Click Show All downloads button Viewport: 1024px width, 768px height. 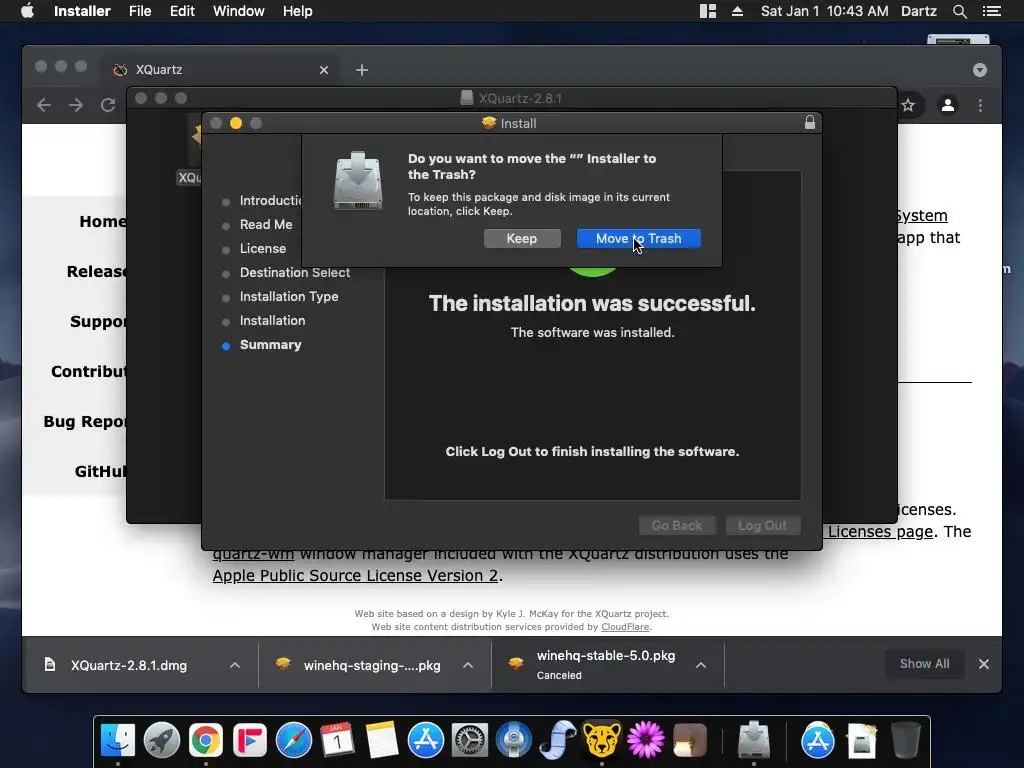point(924,664)
